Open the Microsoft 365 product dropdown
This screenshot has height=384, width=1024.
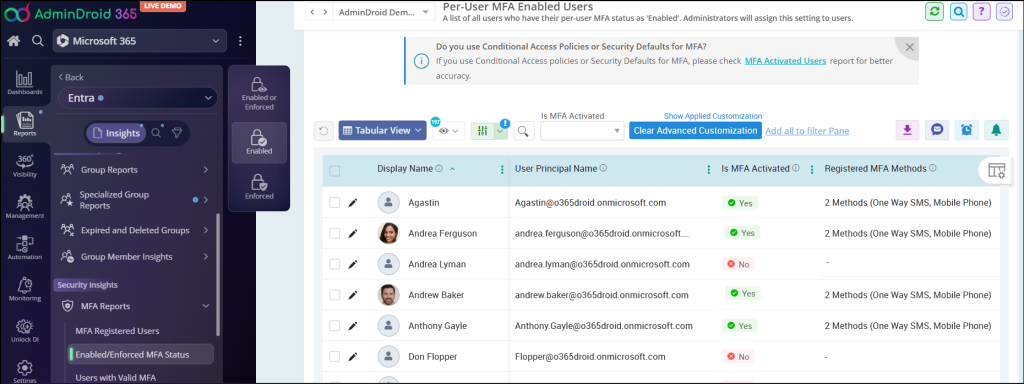click(140, 41)
